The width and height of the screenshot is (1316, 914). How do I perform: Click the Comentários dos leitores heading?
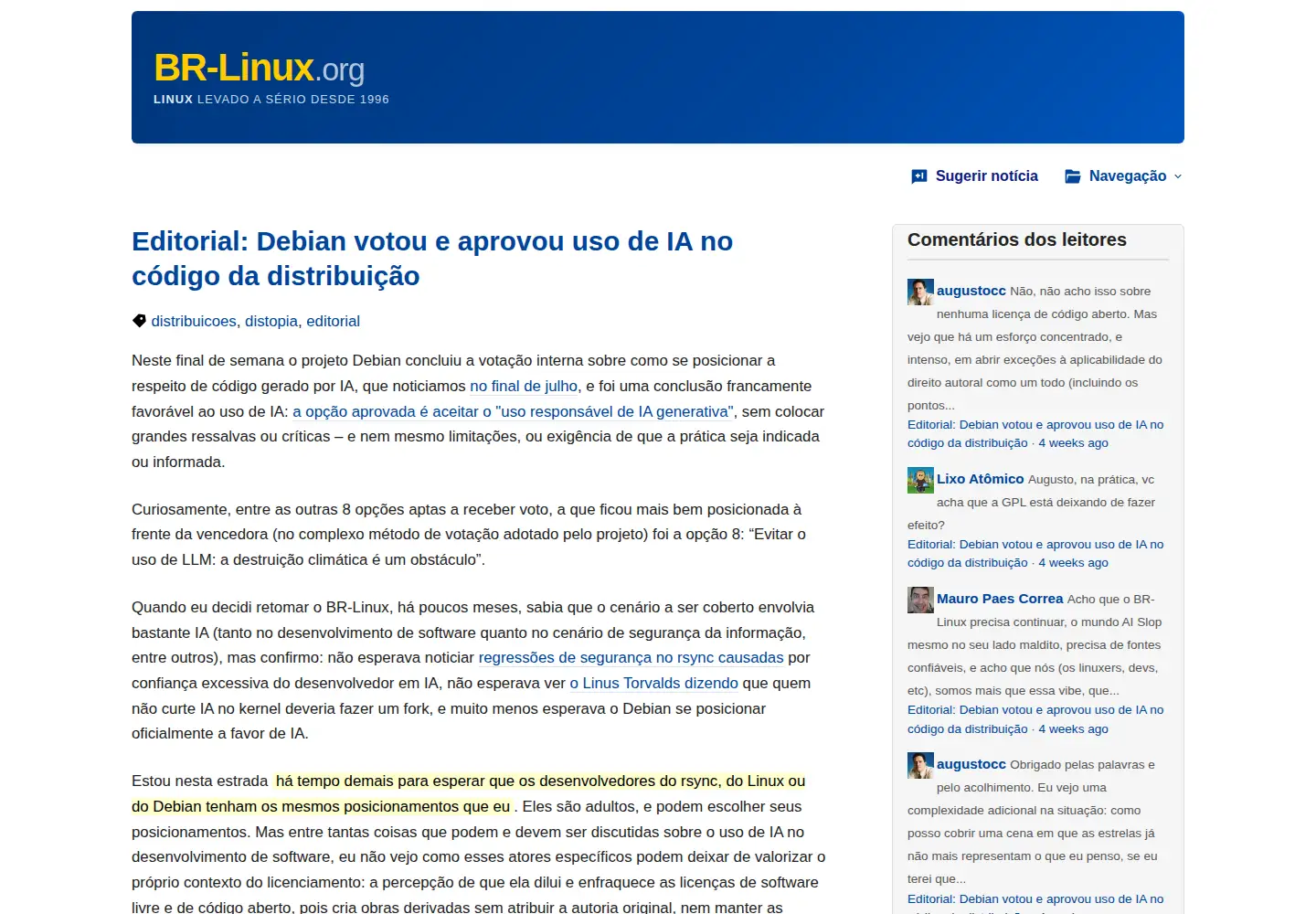click(1017, 239)
